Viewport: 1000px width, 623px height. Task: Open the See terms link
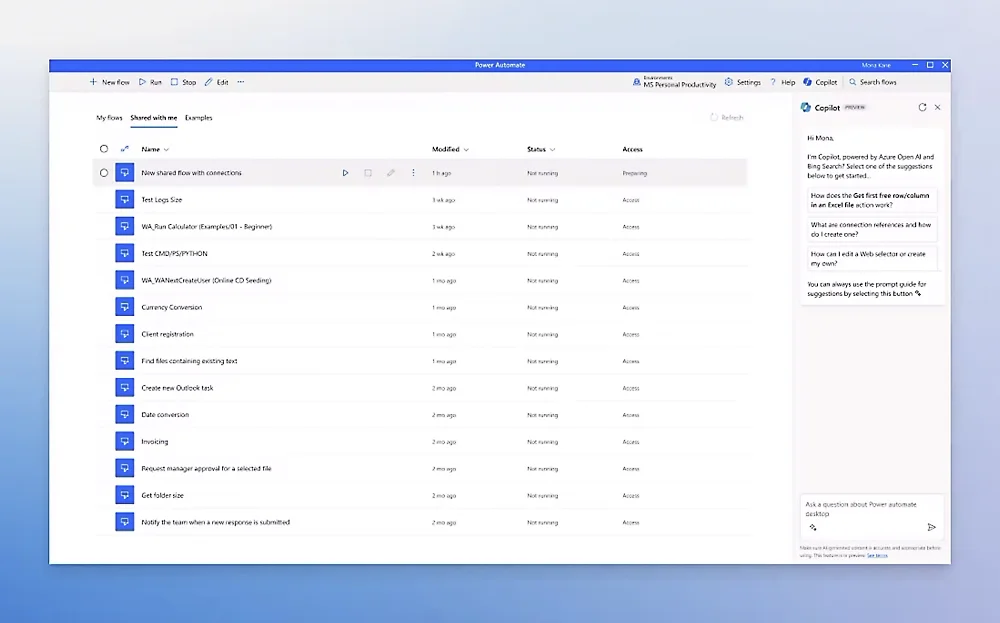point(878,555)
